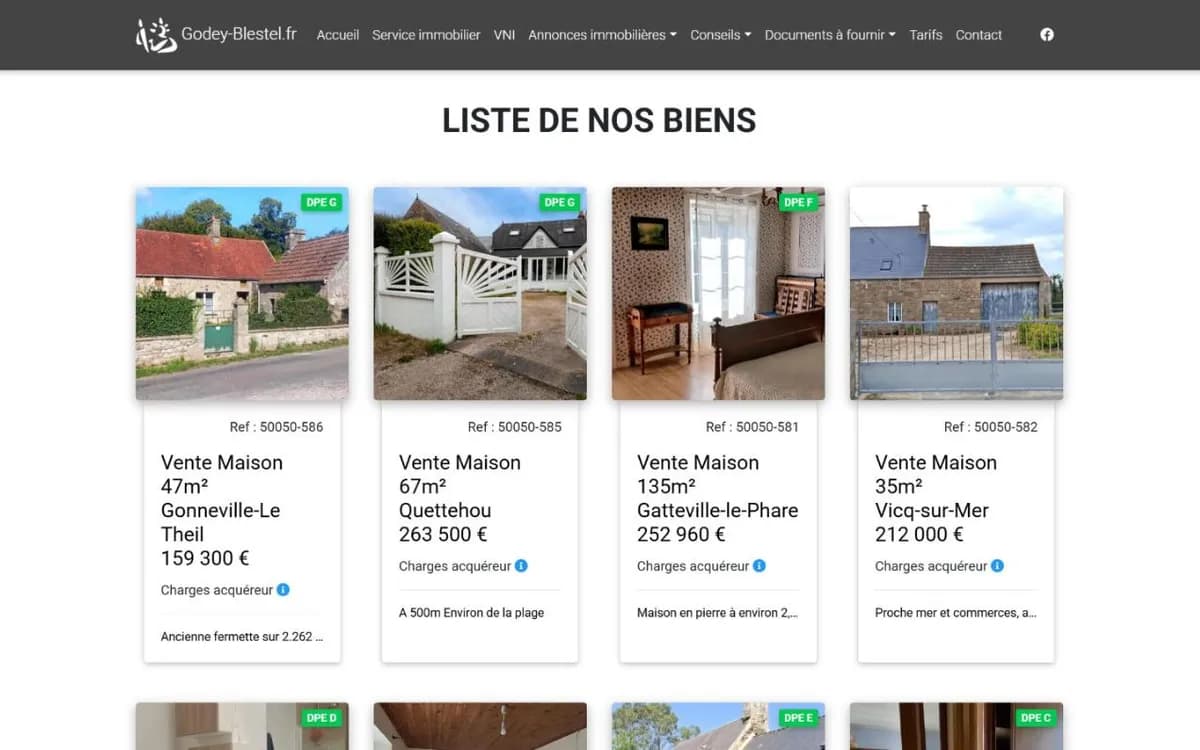1200x750 pixels.
Task: Show info for Vicq-sur-Mer charges acquéreur
Action: [997, 566]
